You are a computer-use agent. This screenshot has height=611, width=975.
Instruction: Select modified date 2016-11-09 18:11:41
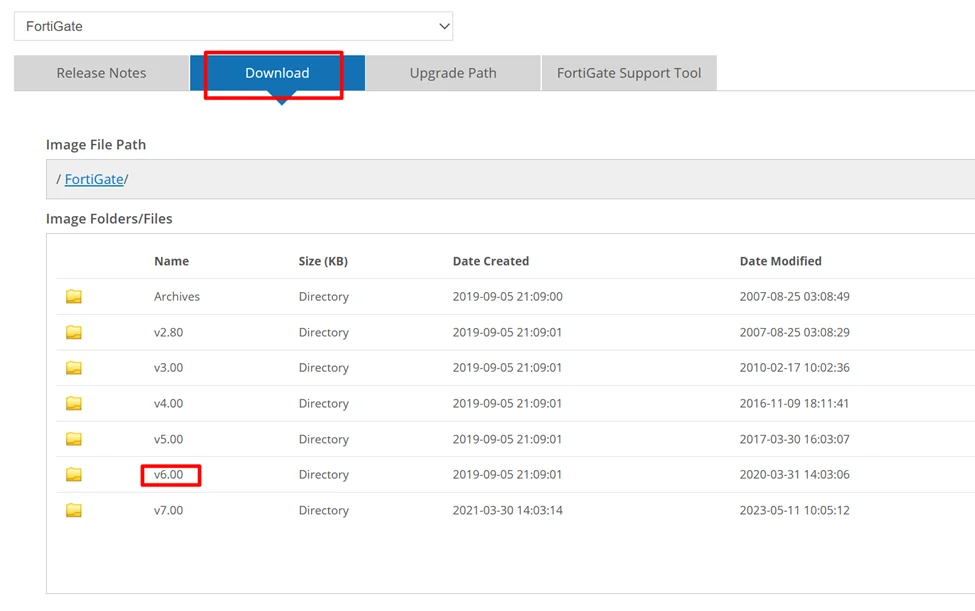794,403
